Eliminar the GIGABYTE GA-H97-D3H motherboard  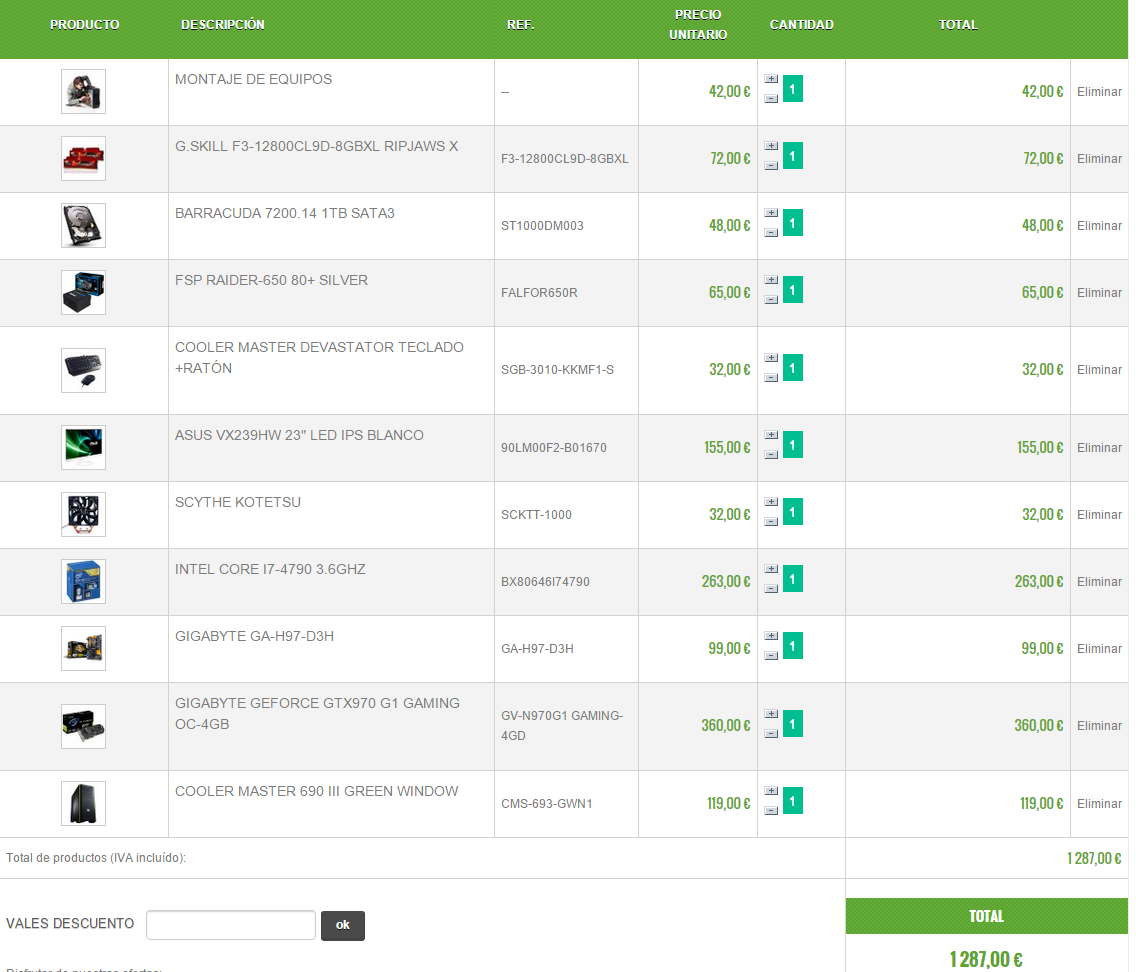click(x=1099, y=649)
